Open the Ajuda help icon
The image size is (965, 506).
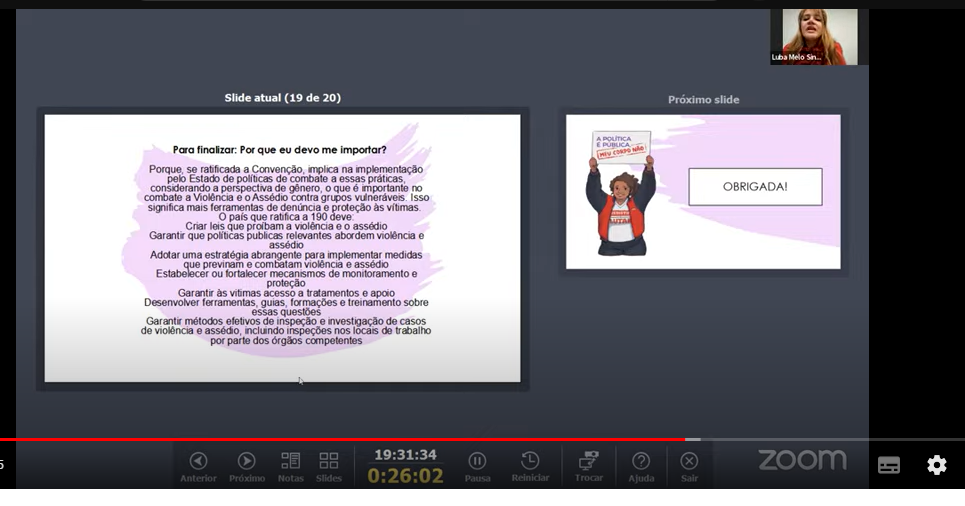click(641, 461)
